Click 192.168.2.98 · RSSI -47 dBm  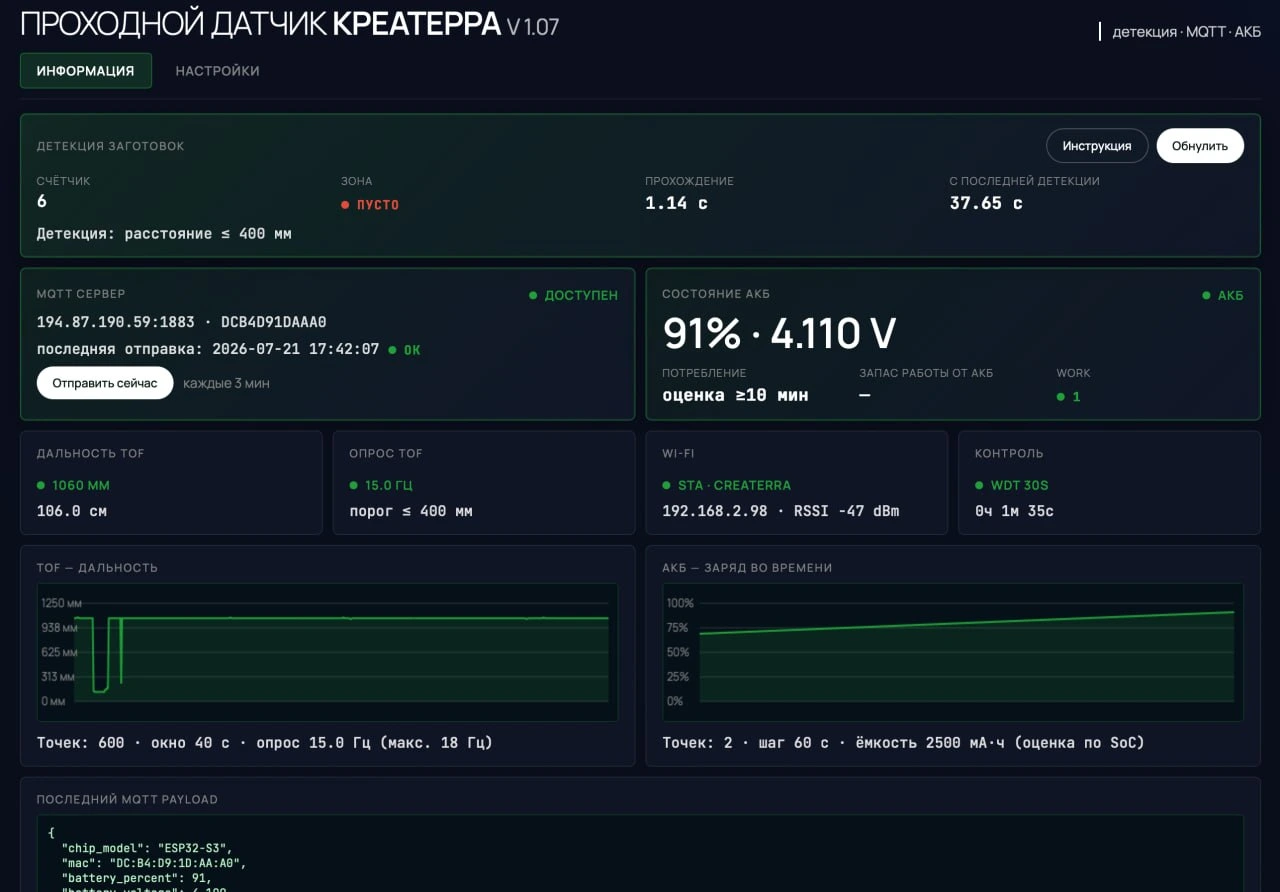click(x=781, y=511)
